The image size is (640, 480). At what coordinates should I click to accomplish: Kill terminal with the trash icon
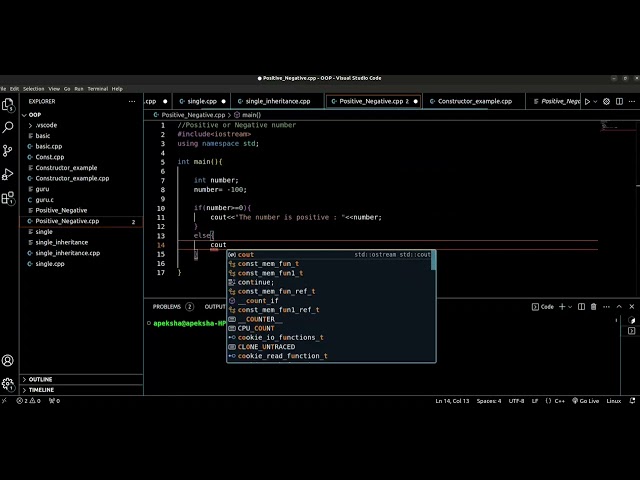pyautogui.click(x=593, y=307)
